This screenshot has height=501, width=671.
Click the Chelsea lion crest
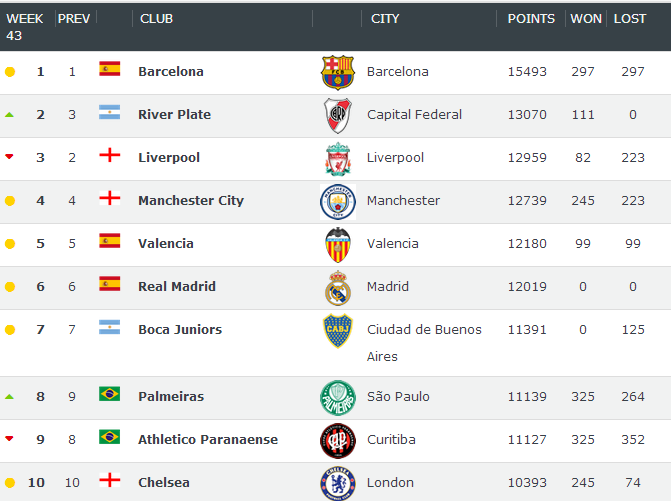(x=338, y=483)
